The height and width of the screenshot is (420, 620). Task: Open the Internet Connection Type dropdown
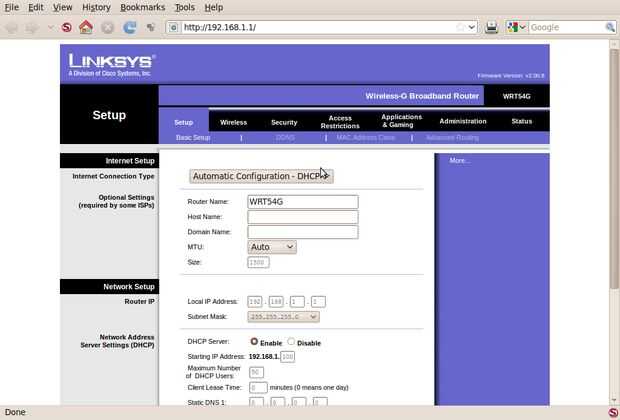coord(261,176)
